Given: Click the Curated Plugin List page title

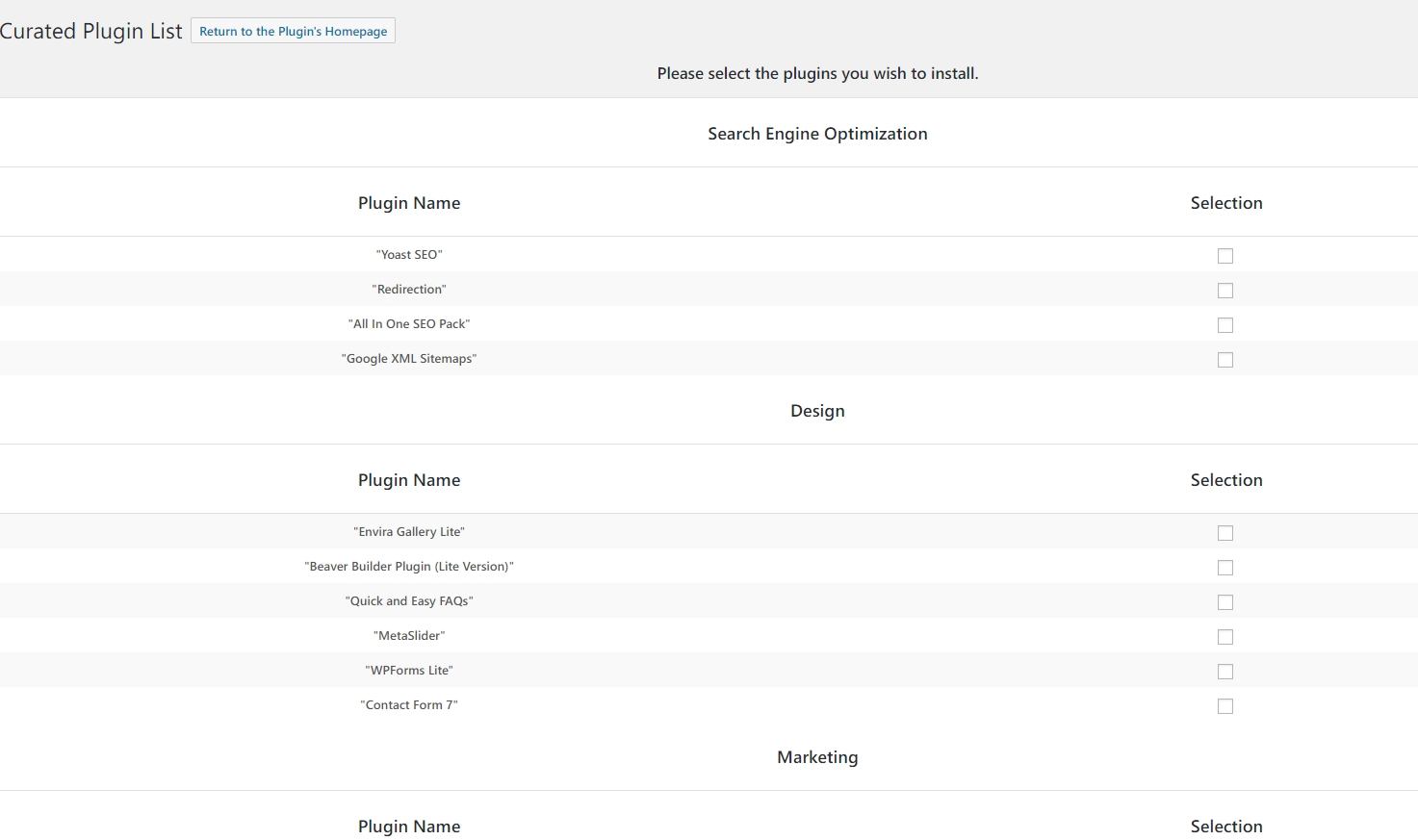Looking at the screenshot, I should [90, 31].
